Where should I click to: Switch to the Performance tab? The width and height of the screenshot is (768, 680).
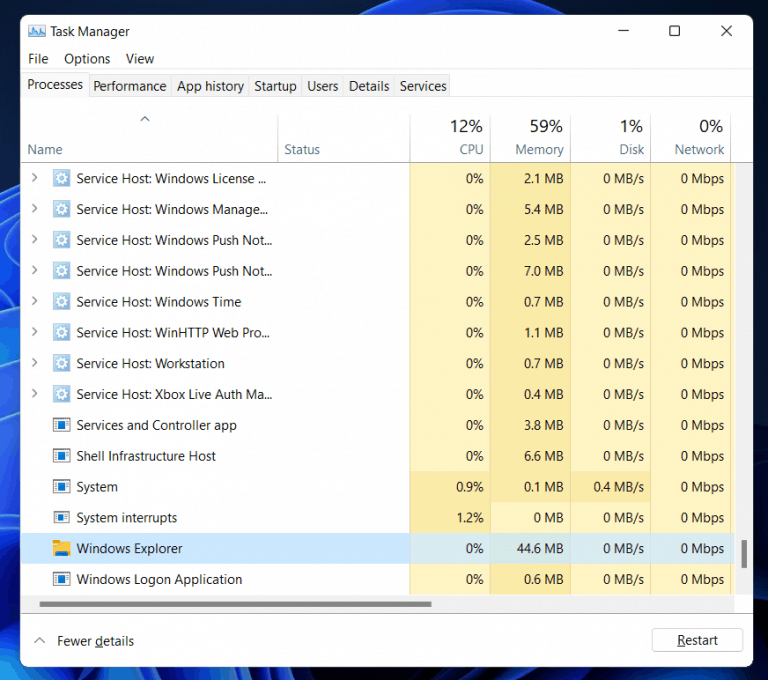[x=130, y=86]
